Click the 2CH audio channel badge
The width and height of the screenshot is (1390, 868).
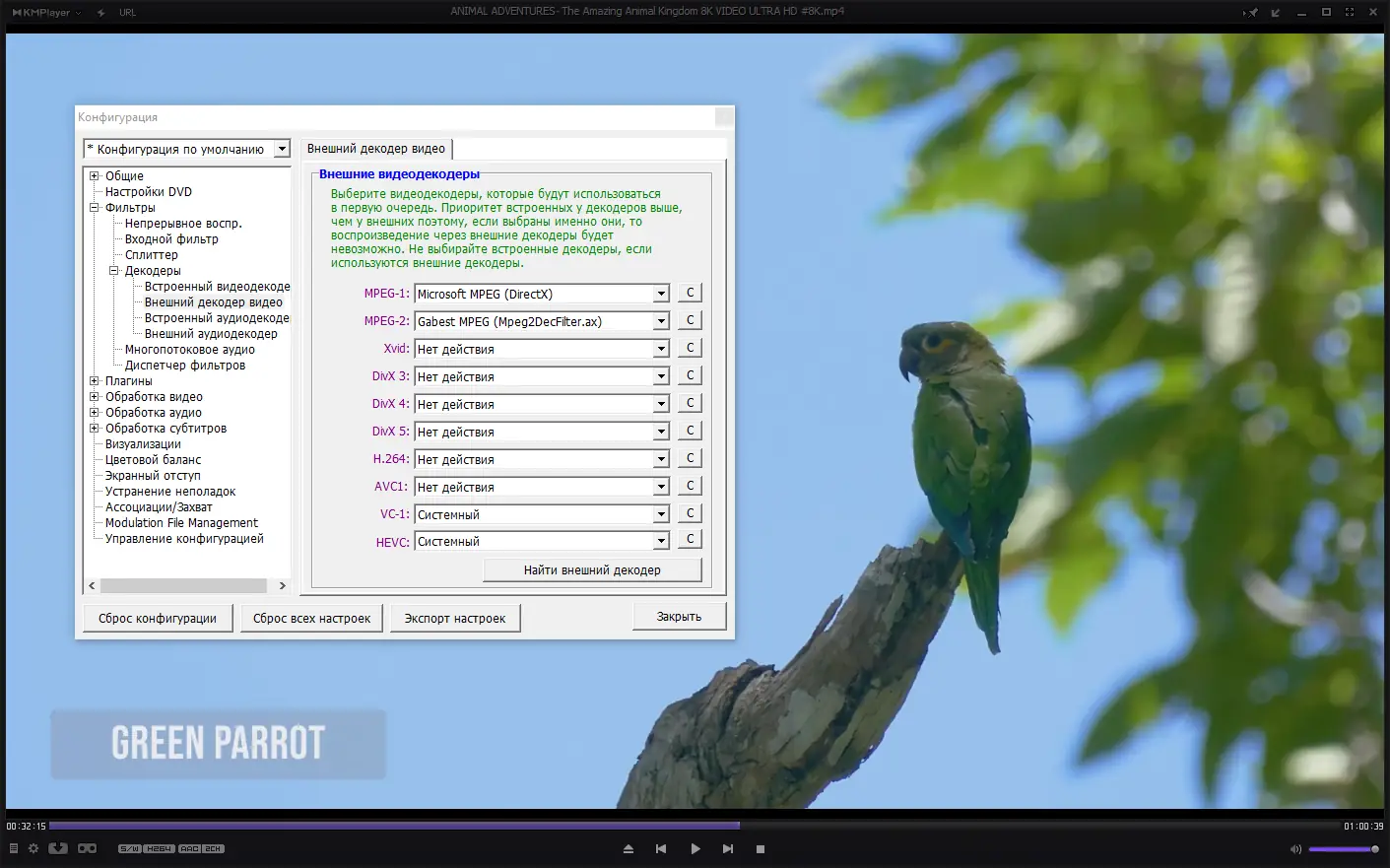(214, 848)
